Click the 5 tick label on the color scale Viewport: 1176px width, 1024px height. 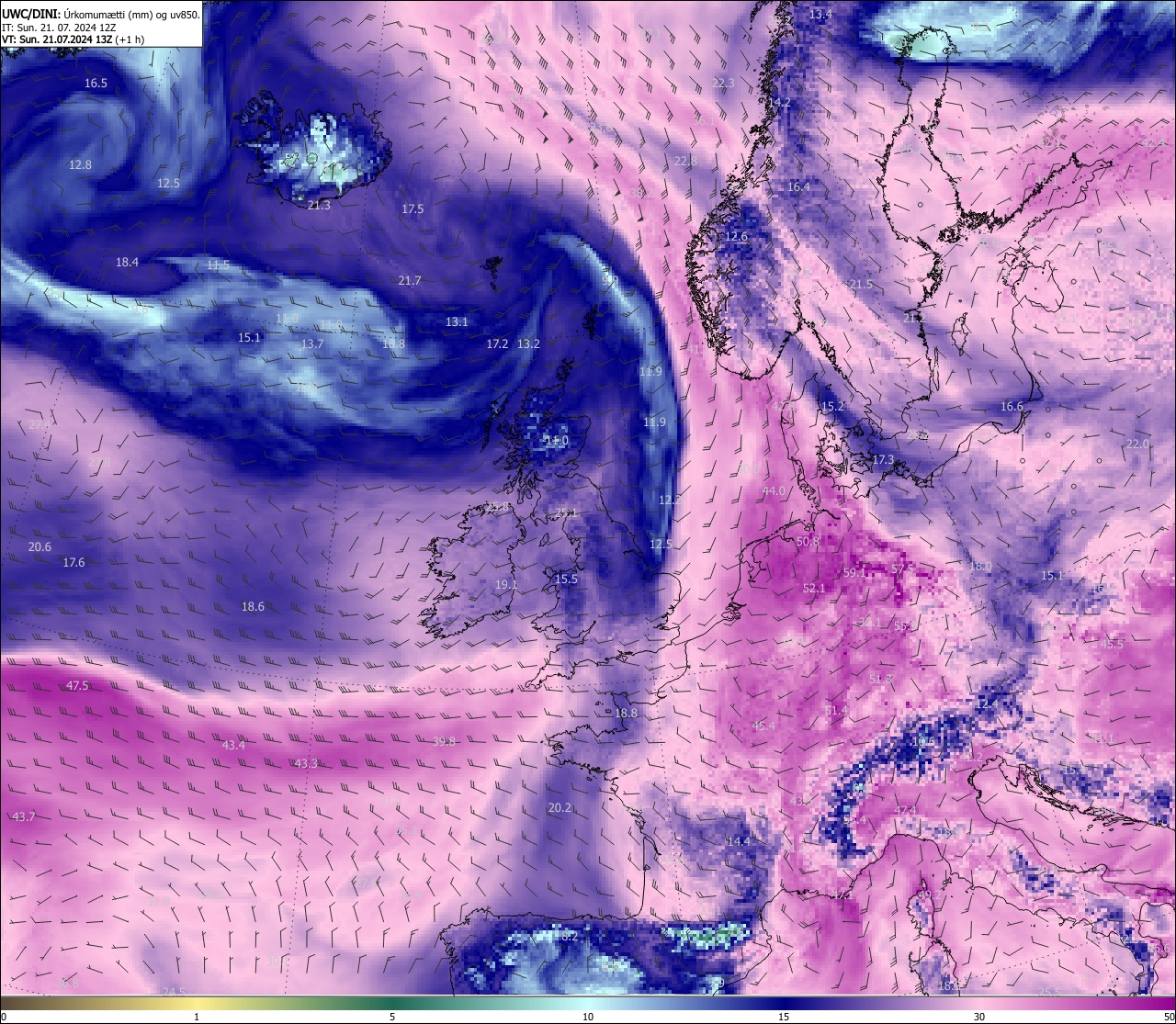point(392,1017)
